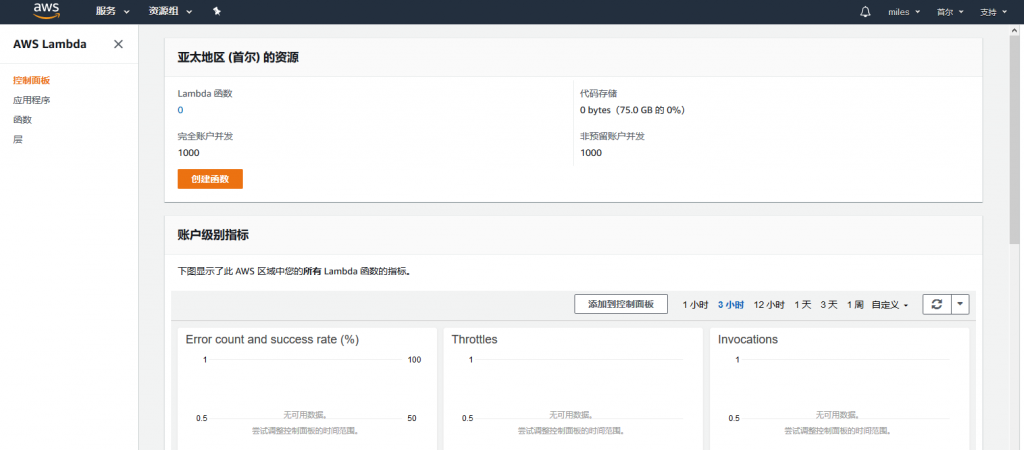
Task: Expand the 服务 services menu
Action: click(112, 12)
